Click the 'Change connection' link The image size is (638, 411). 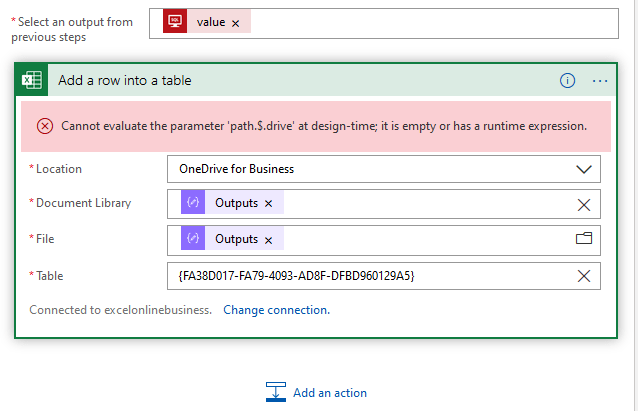[276, 310]
